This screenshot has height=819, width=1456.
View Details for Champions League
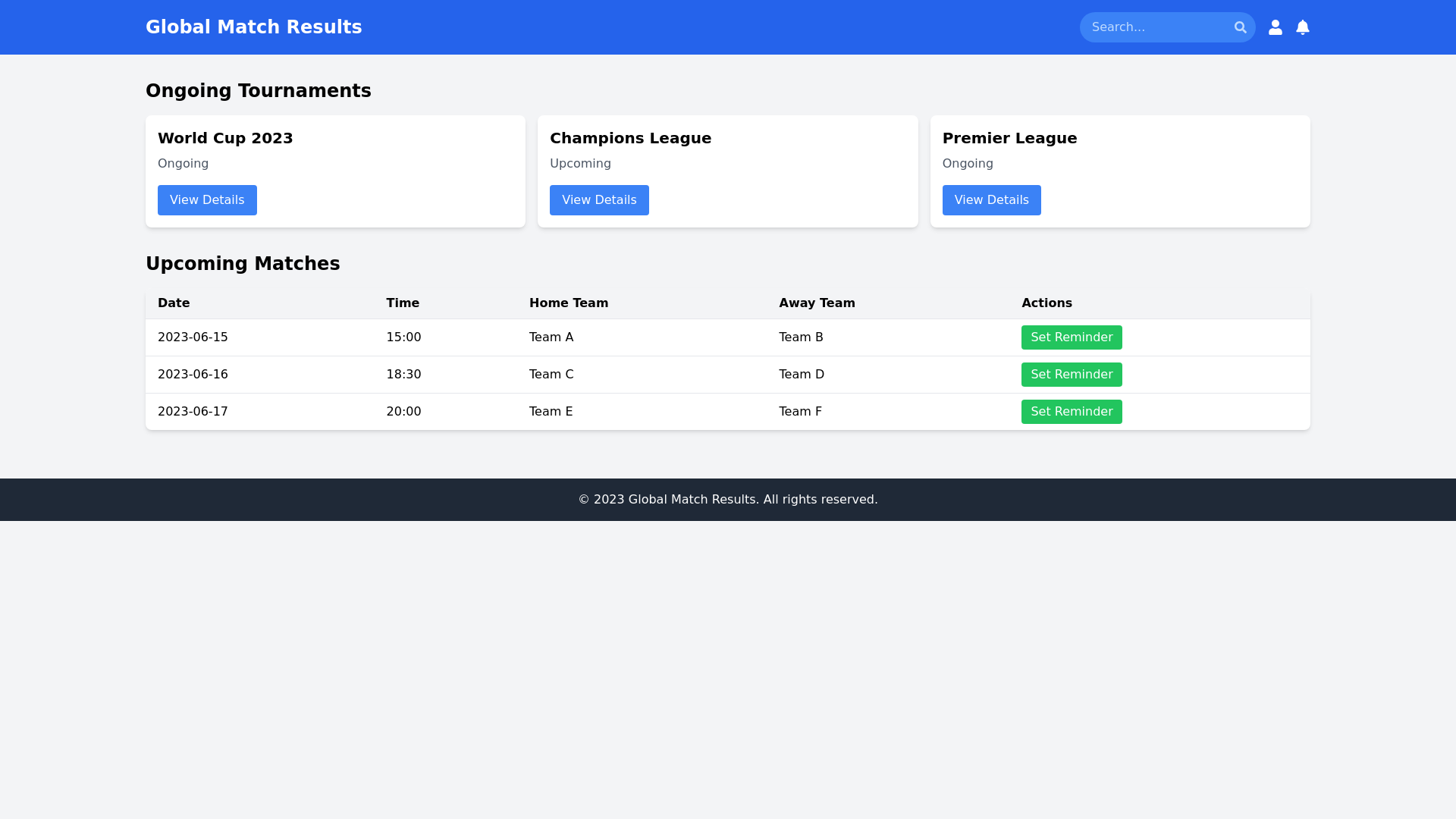(x=599, y=200)
